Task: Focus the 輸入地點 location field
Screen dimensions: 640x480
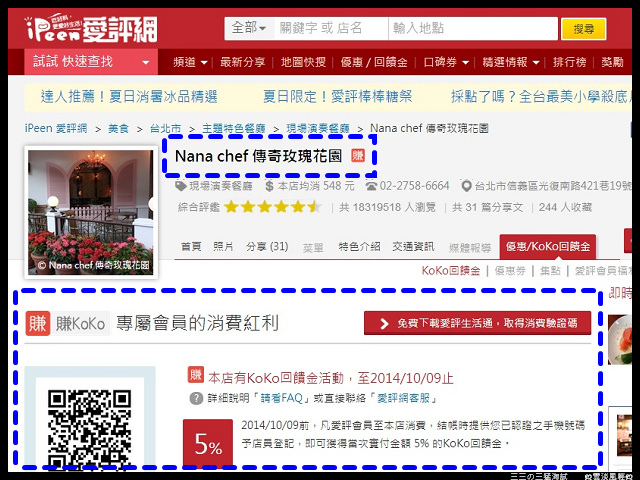Action: click(473, 28)
